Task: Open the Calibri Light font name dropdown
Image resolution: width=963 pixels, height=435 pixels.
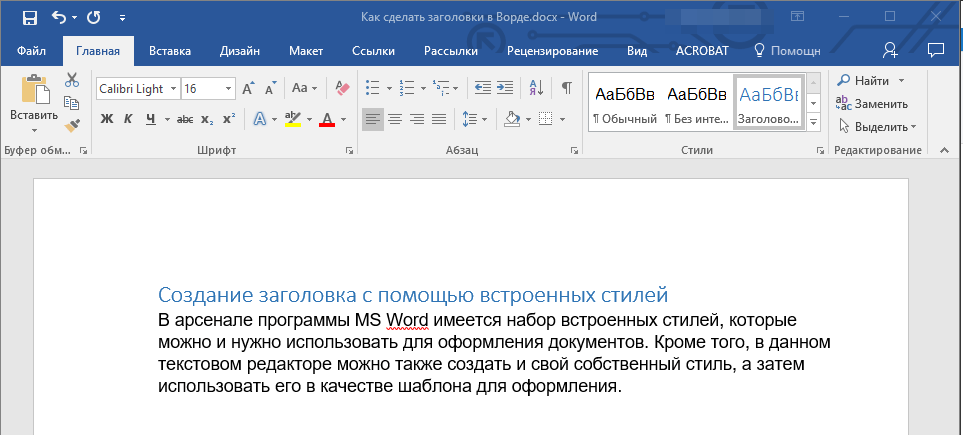Action: (x=174, y=89)
